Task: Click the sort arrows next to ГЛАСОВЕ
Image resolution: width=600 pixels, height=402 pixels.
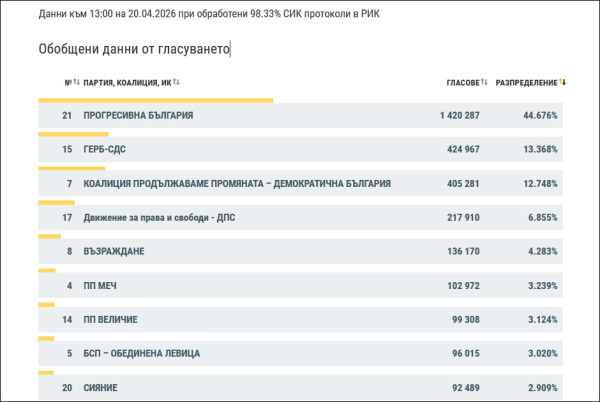Action: [x=484, y=82]
